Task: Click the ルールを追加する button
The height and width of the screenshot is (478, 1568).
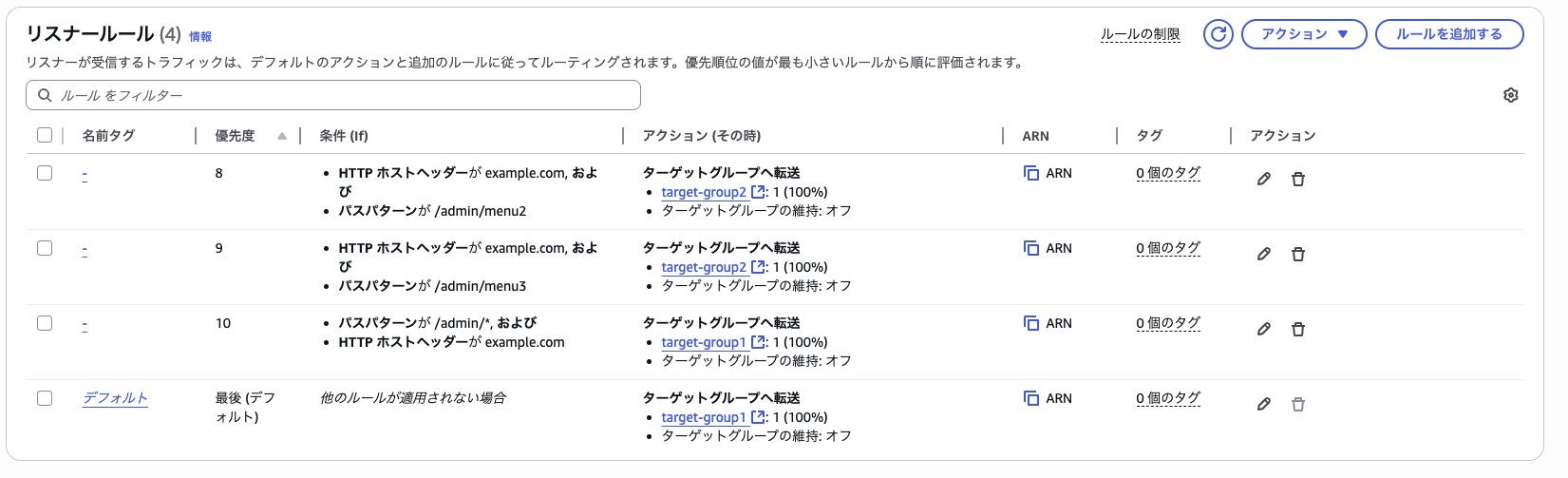Action: pyautogui.click(x=1448, y=34)
